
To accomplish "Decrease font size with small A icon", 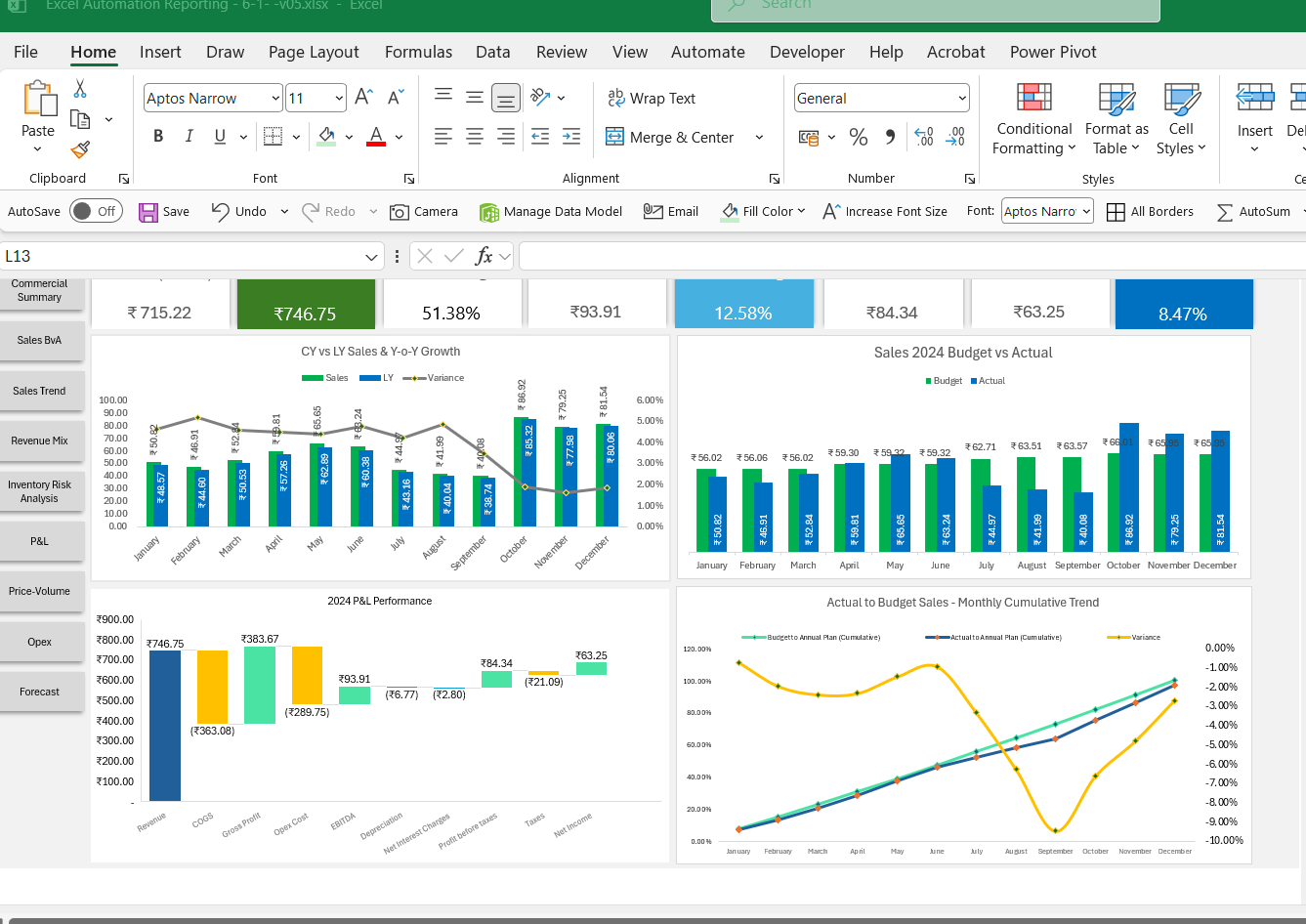I will tap(396, 97).
